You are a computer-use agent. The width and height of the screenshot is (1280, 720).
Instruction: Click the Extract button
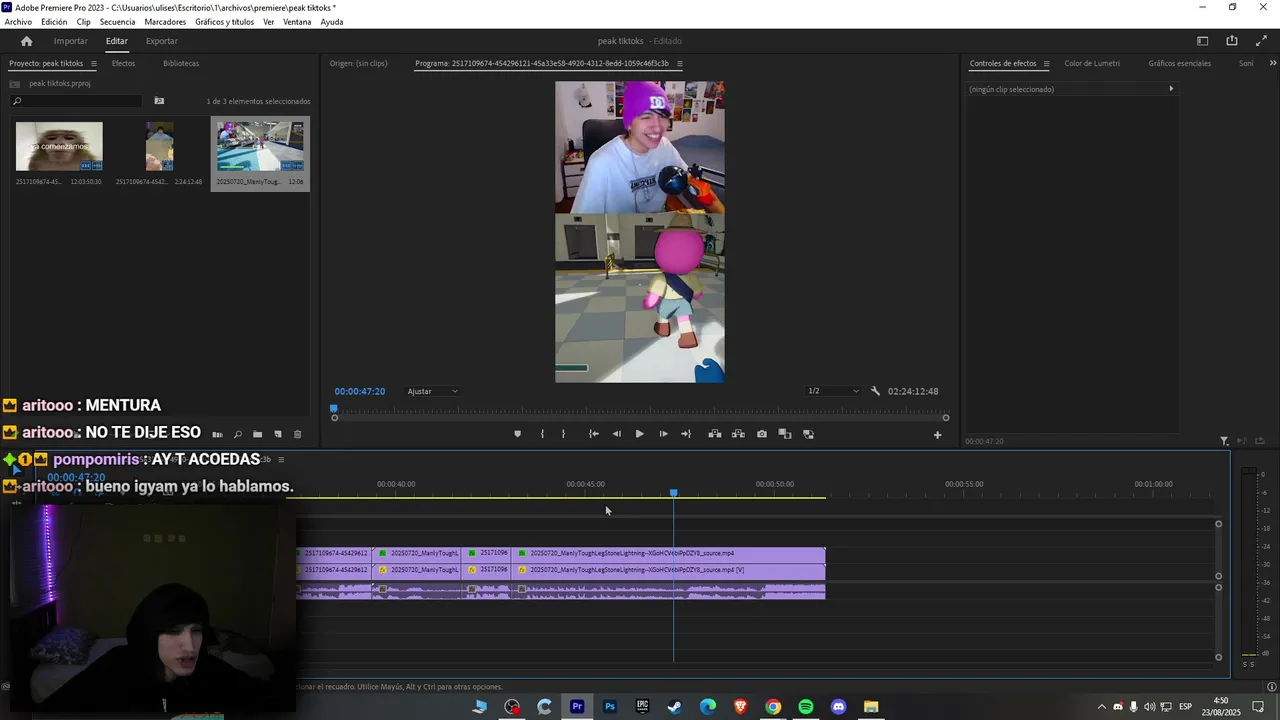pos(738,434)
